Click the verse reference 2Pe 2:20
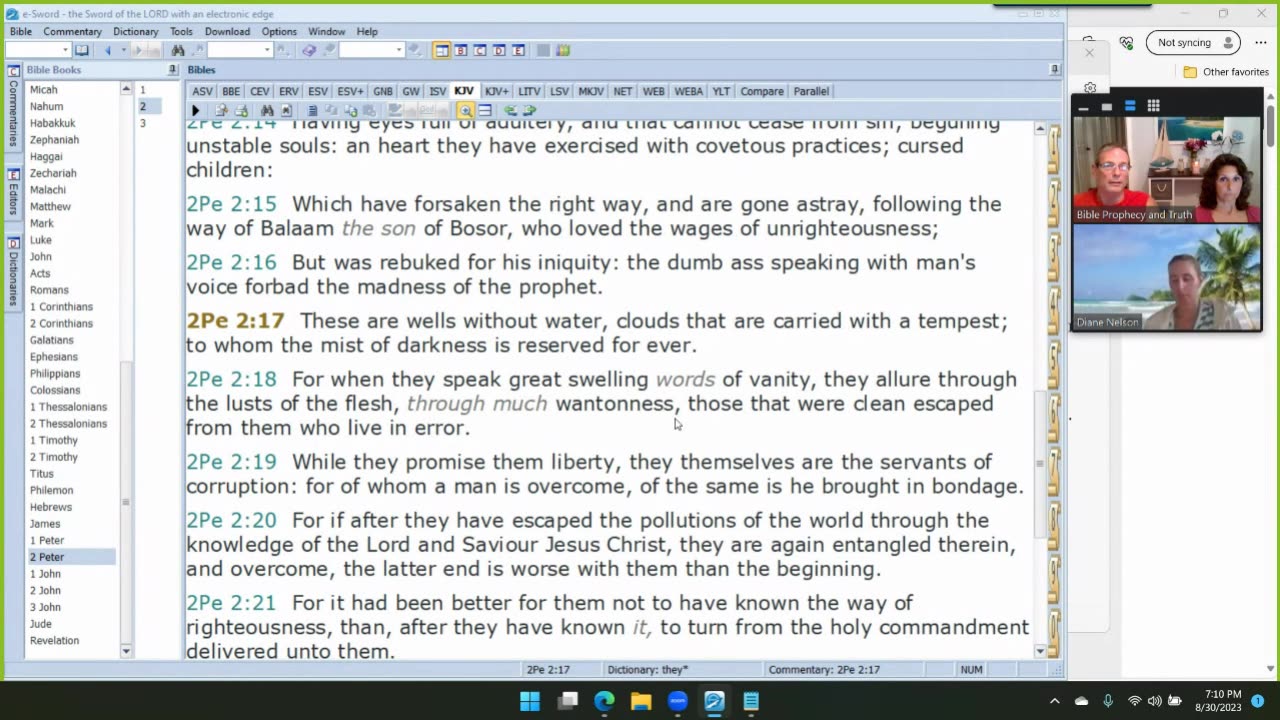 [231, 520]
